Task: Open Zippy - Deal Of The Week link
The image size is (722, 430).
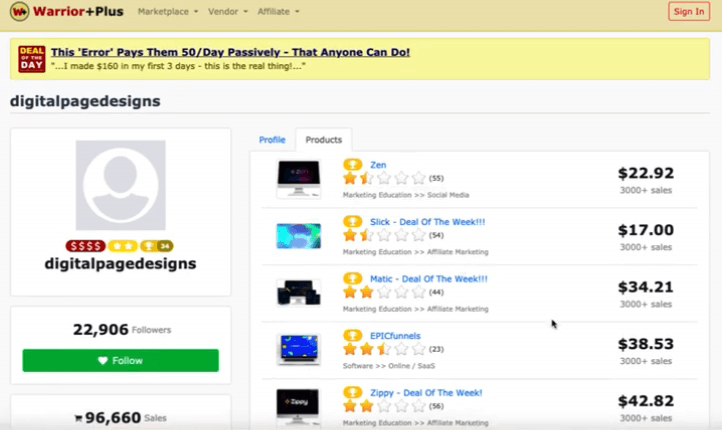Action: [426, 393]
